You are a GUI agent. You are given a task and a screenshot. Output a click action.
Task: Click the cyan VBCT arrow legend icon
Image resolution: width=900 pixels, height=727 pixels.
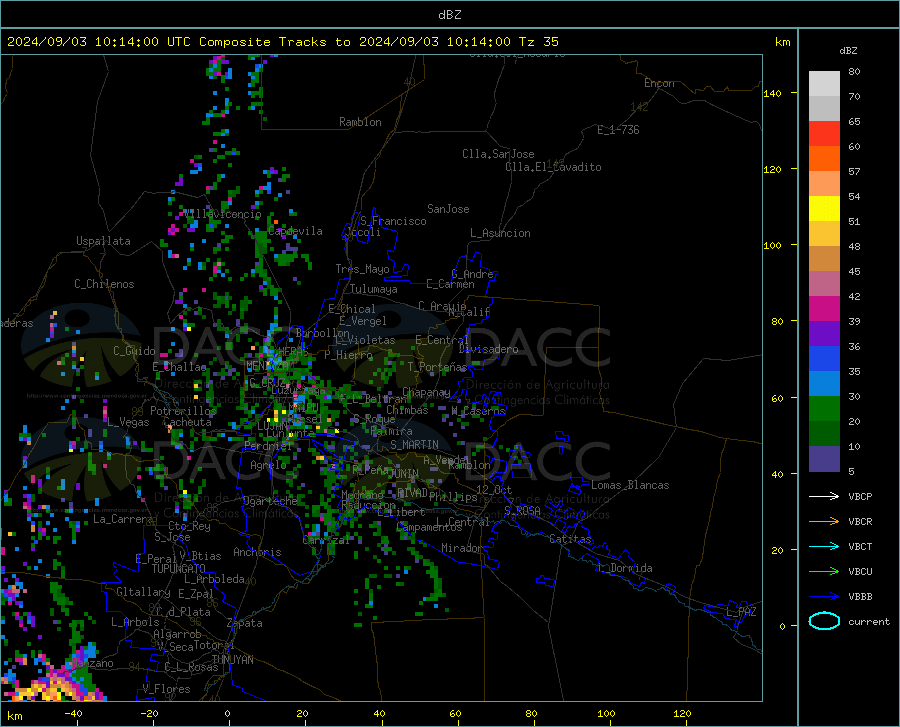[x=824, y=546]
